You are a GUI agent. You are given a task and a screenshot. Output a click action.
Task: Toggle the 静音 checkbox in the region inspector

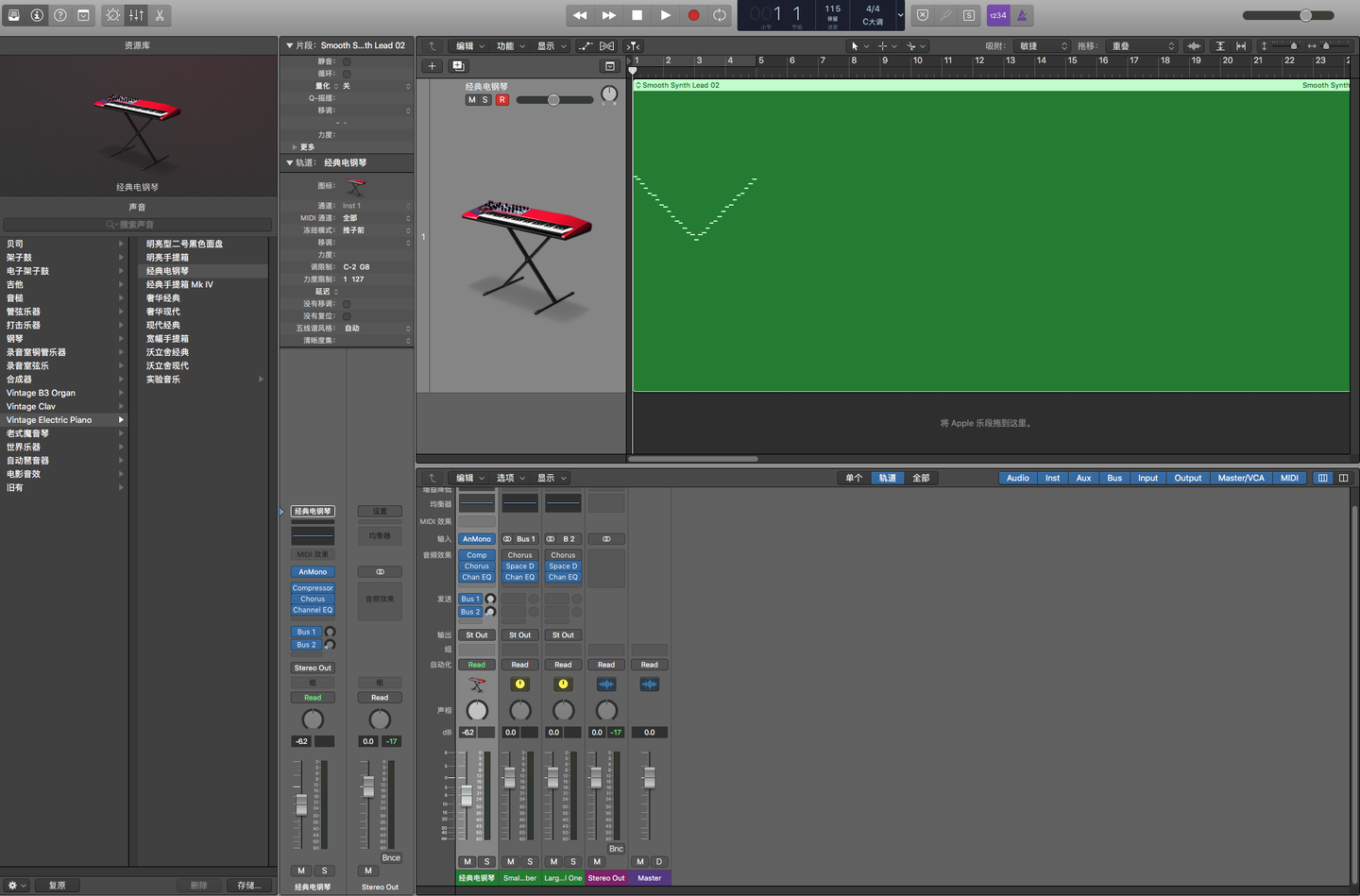point(347,61)
